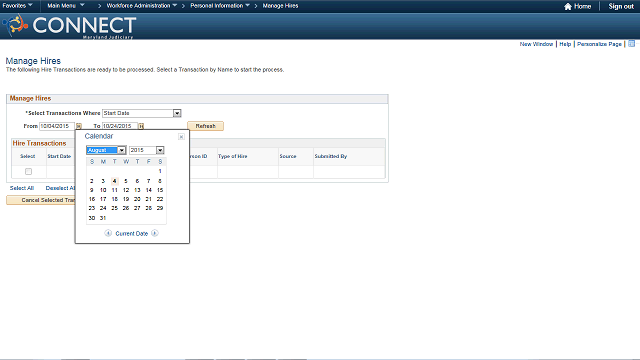The height and width of the screenshot is (360, 640).
Task: Close the Calendar popup
Action: (181, 137)
